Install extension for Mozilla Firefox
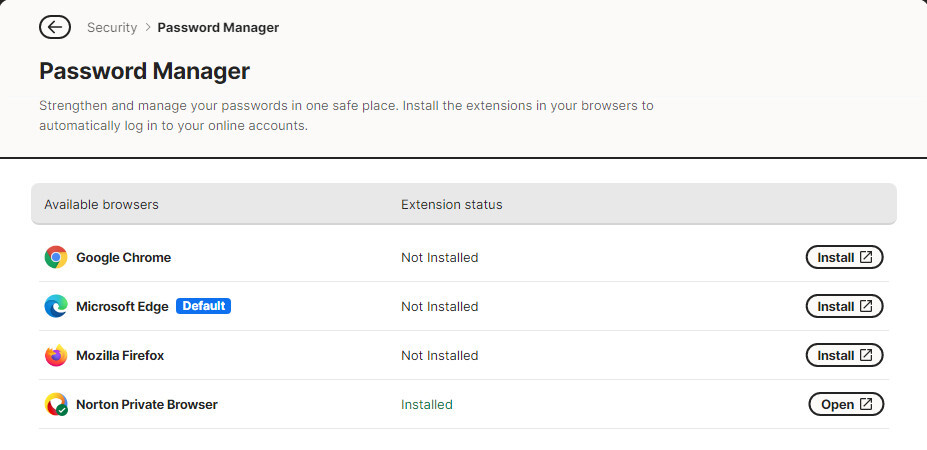The width and height of the screenshot is (927, 450). (x=844, y=355)
